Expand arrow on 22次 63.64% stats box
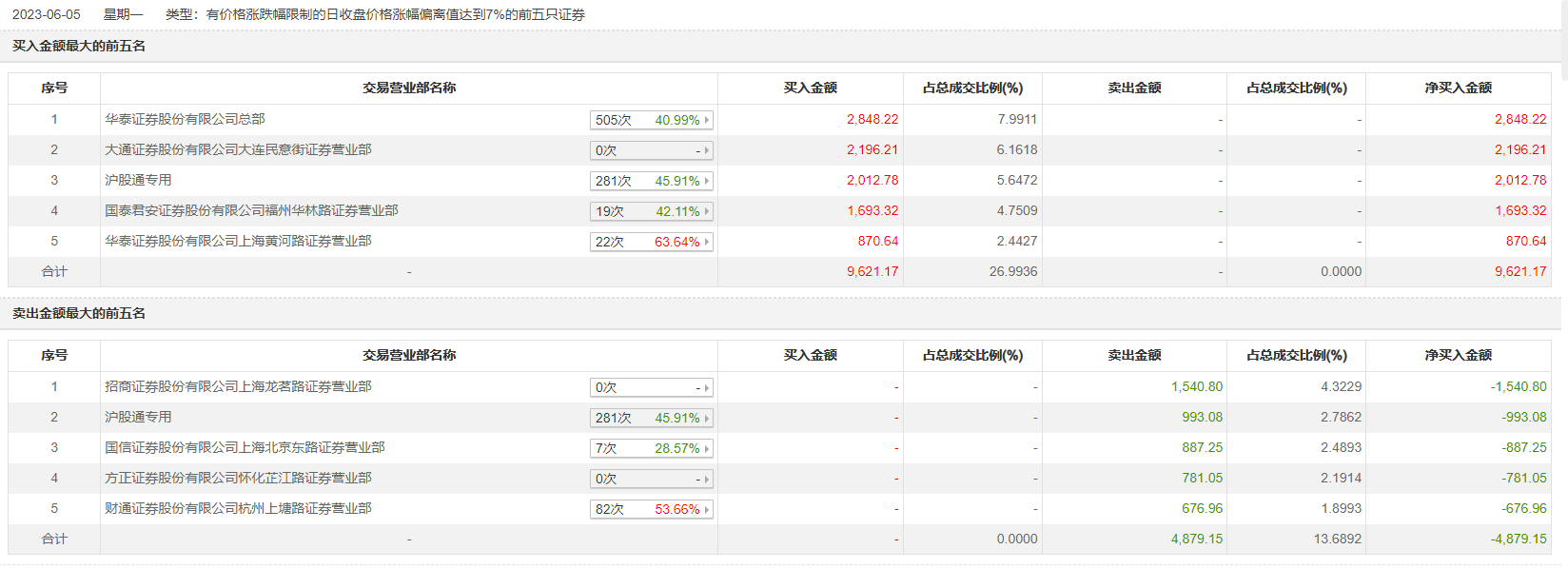The height and width of the screenshot is (569, 1568). click(x=707, y=242)
